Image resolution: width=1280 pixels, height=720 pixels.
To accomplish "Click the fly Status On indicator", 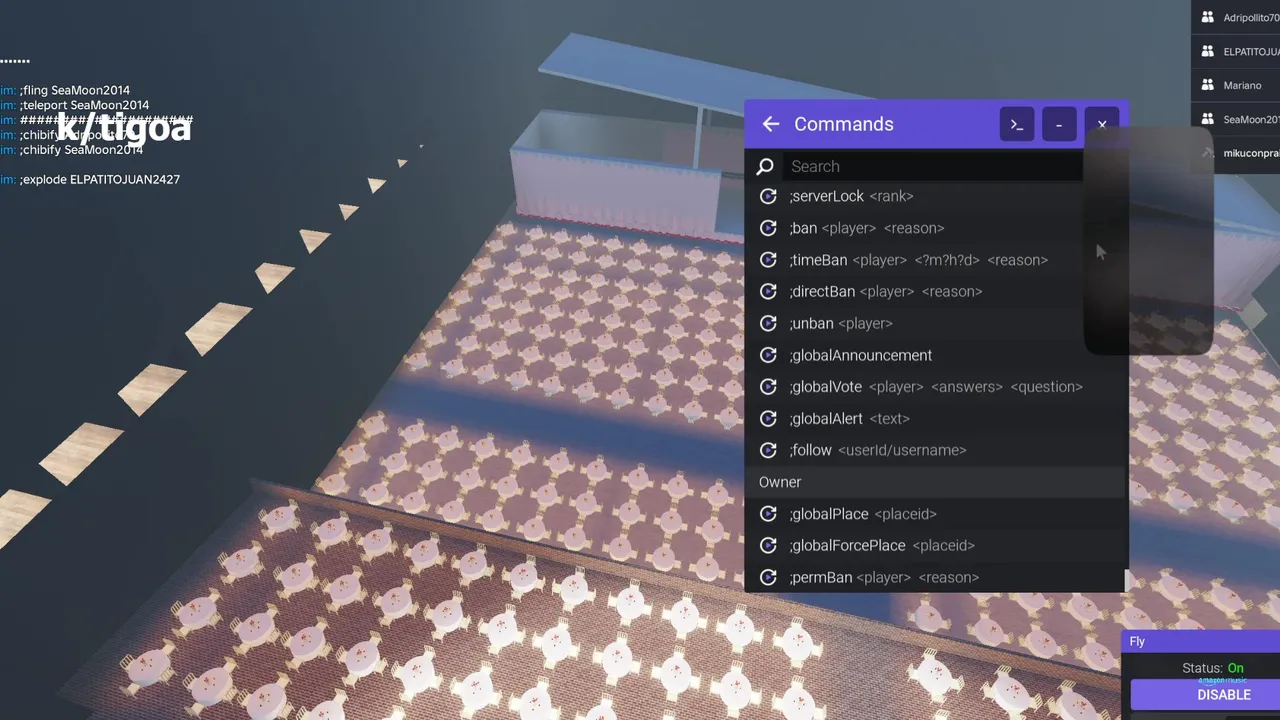I will [1236, 668].
